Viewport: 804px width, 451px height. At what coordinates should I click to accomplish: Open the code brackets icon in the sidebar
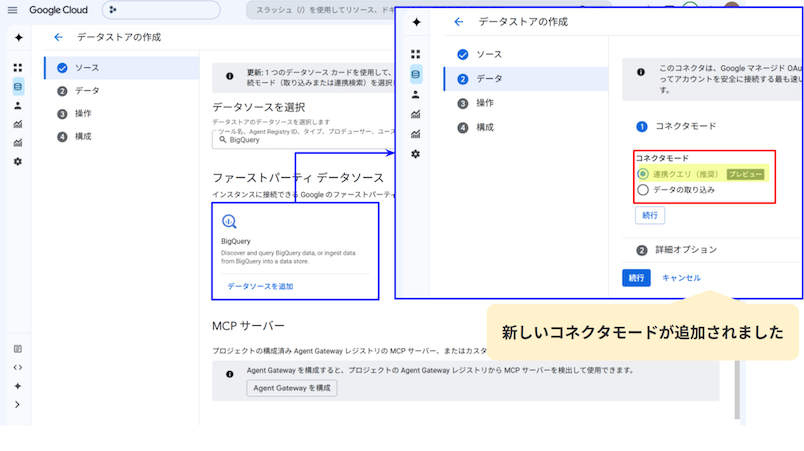click(x=18, y=367)
